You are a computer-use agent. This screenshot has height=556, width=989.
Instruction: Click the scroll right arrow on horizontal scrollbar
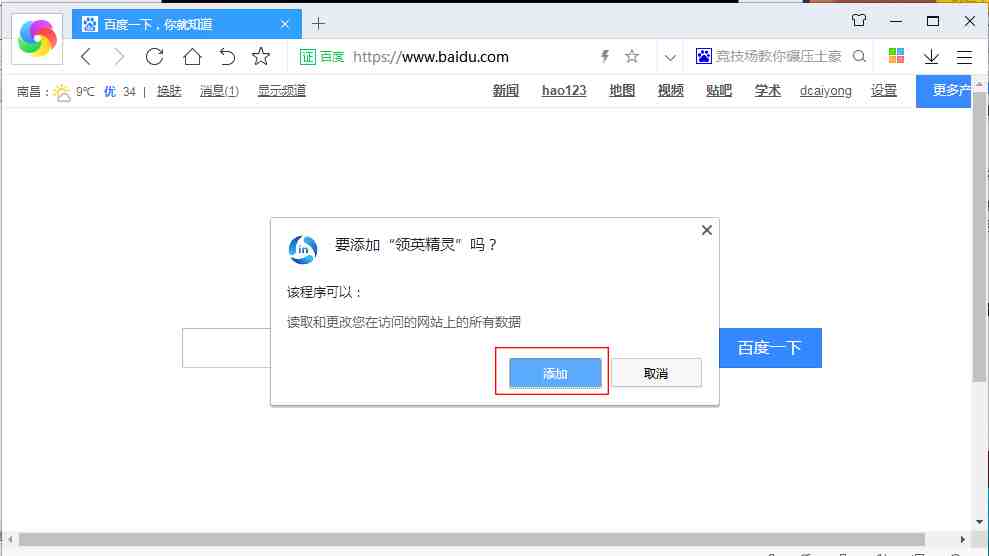(x=963, y=540)
